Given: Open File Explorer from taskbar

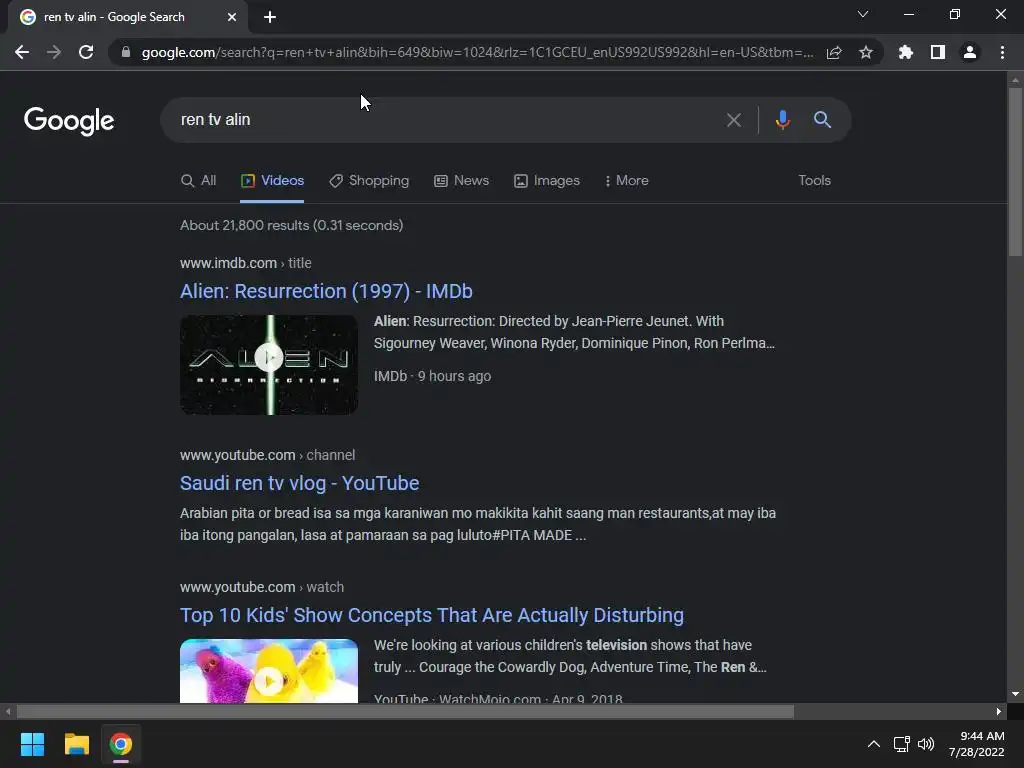Looking at the screenshot, I should (x=76, y=744).
